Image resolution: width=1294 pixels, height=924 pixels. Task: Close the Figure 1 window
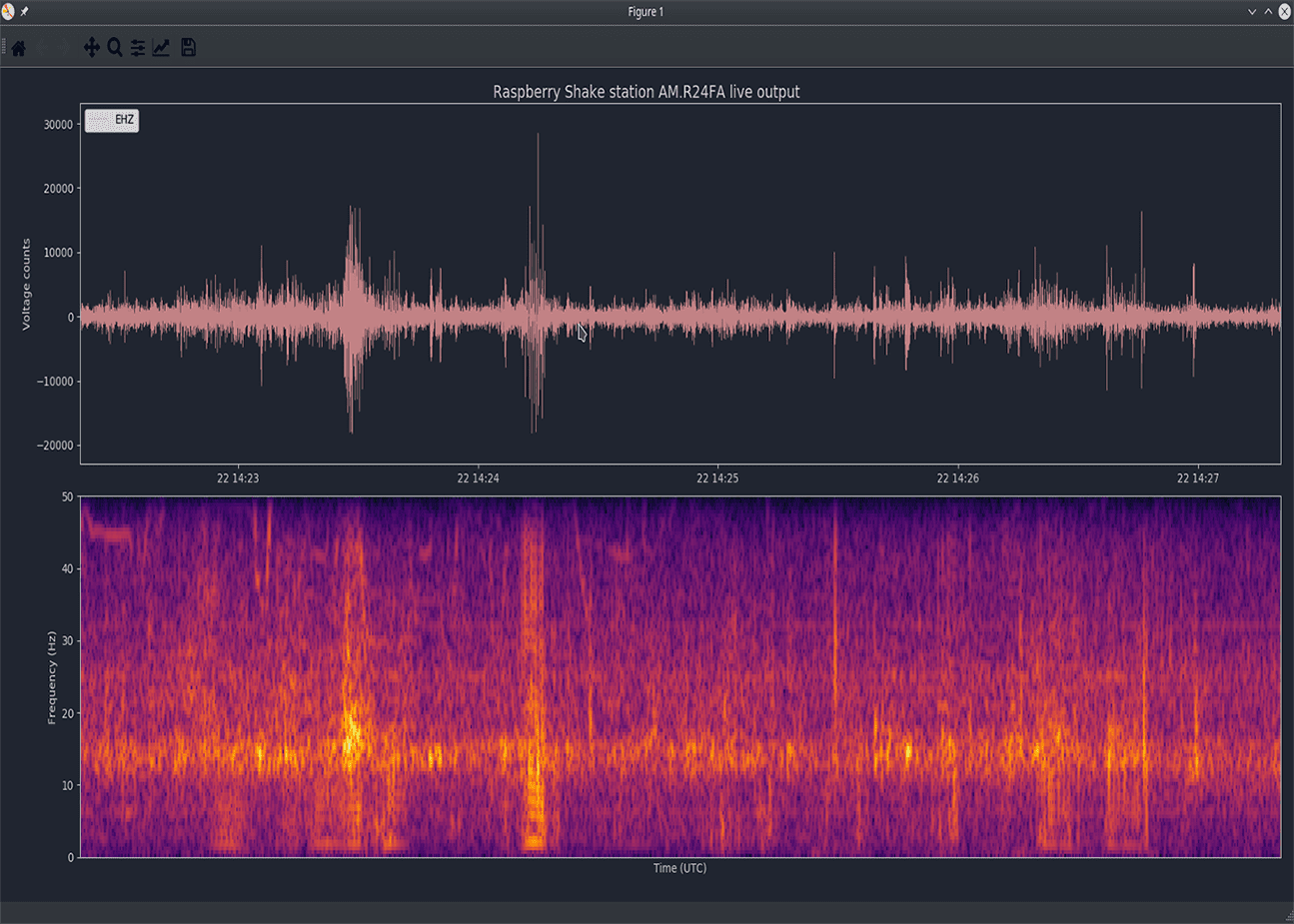1285,12
